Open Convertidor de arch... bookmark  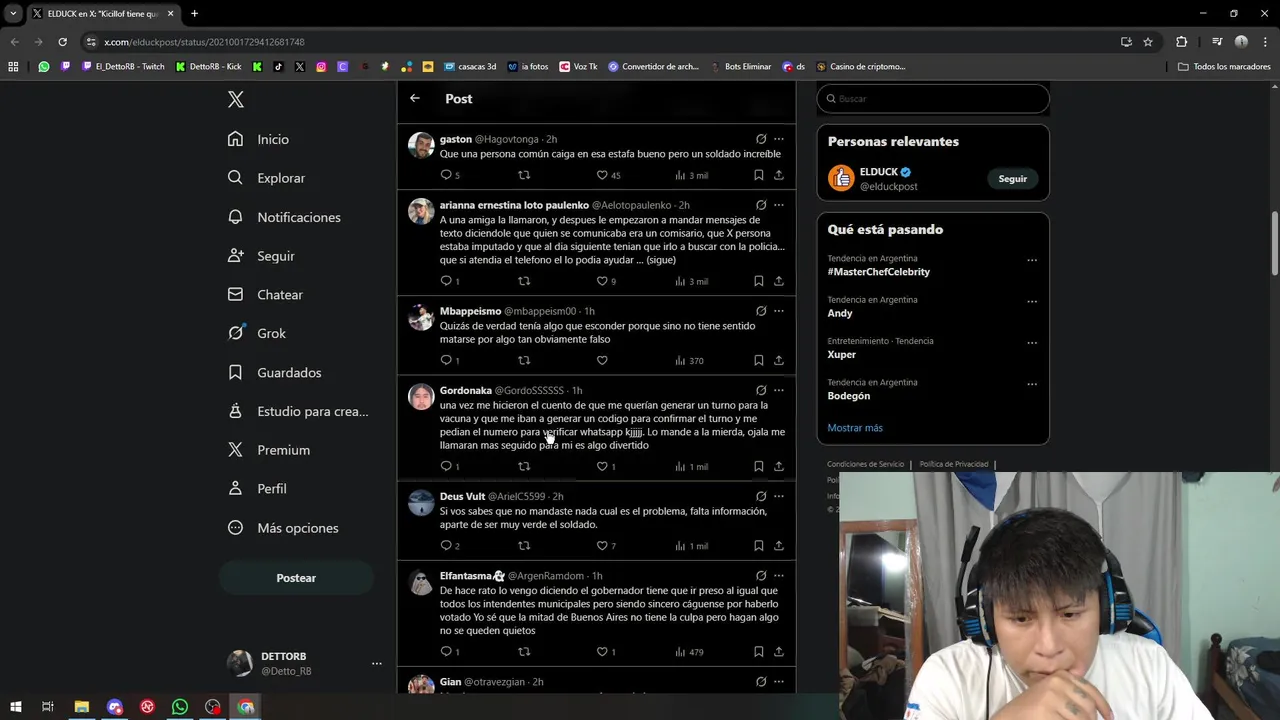(654, 67)
